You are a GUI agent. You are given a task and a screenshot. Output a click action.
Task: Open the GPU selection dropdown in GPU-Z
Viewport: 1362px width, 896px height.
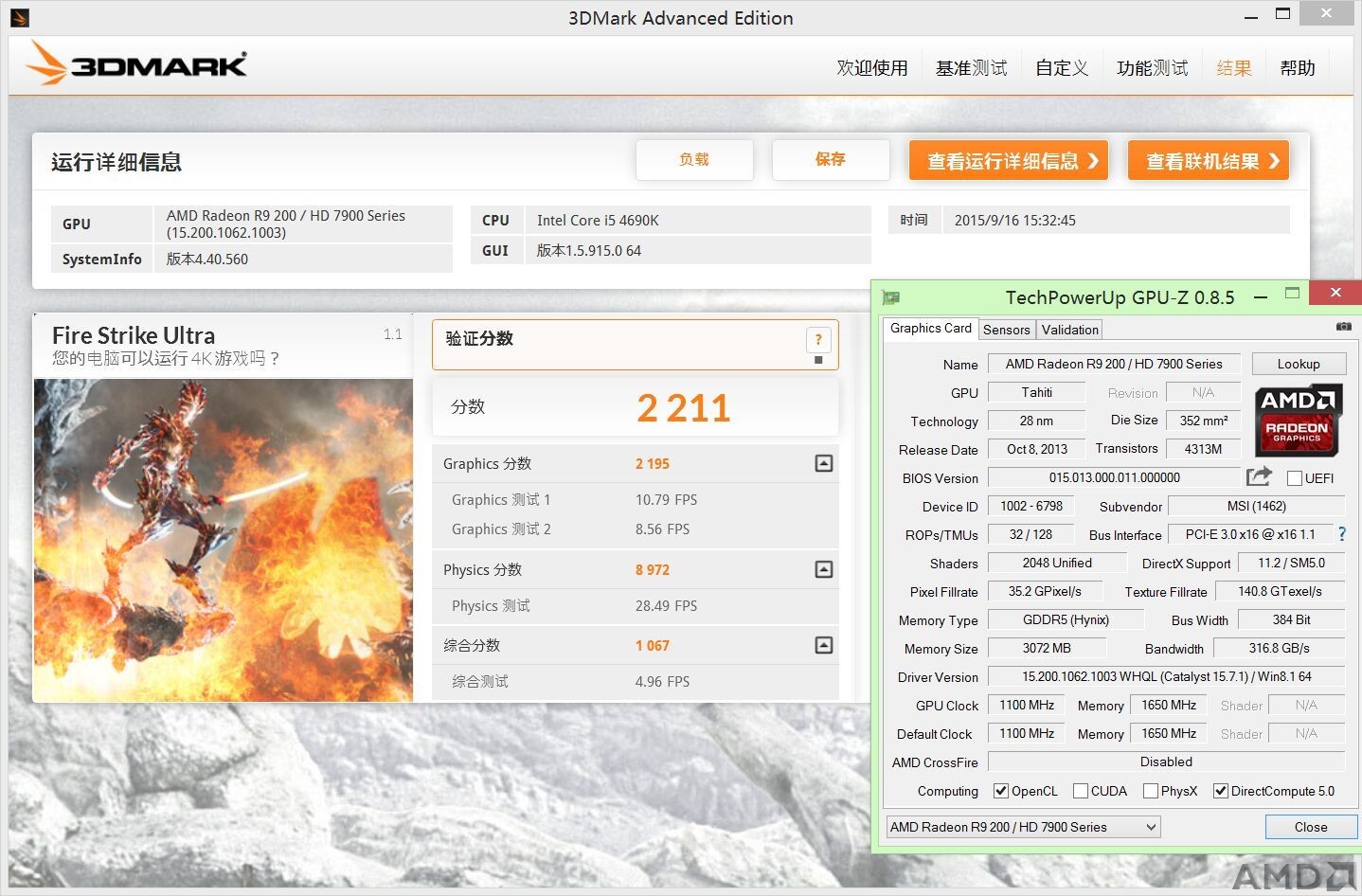(1023, 827)
